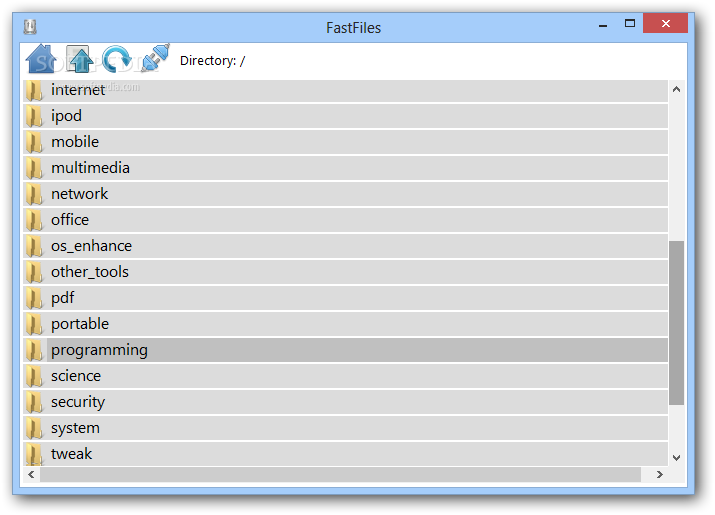Click the horizontal scrollbar thumb
The width and height of the screenshot is (715, 515).
[x=340, y=474]
